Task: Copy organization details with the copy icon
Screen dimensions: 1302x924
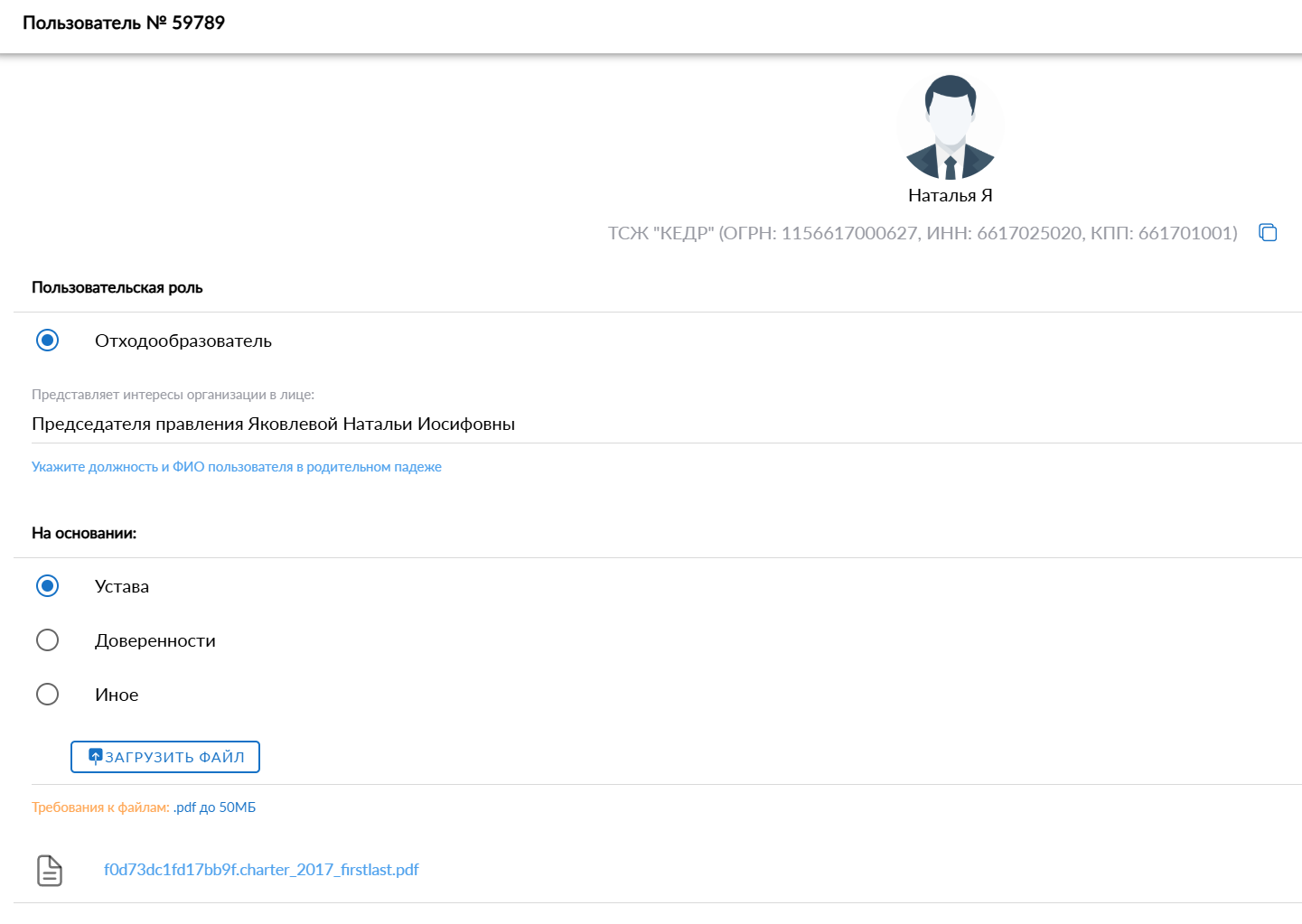Action: point(1268,233)
